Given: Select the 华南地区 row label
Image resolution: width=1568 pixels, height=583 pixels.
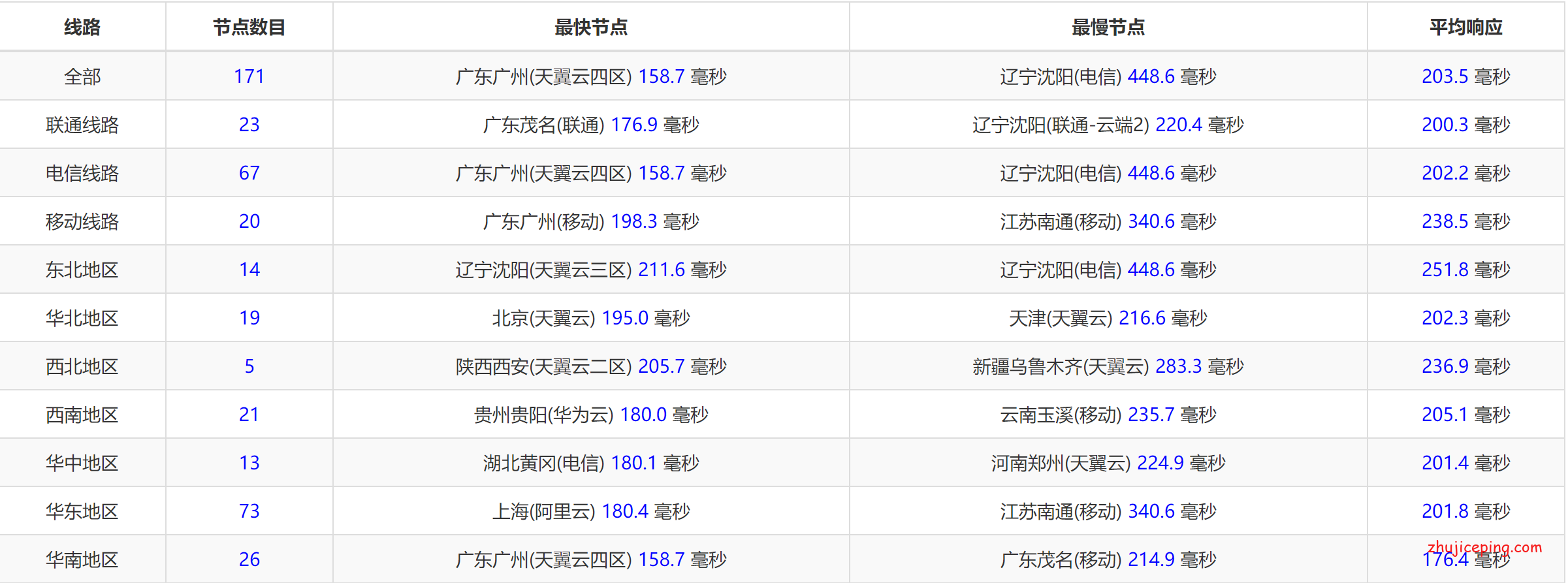Looking at the screenshot, I should coord(82,559).
